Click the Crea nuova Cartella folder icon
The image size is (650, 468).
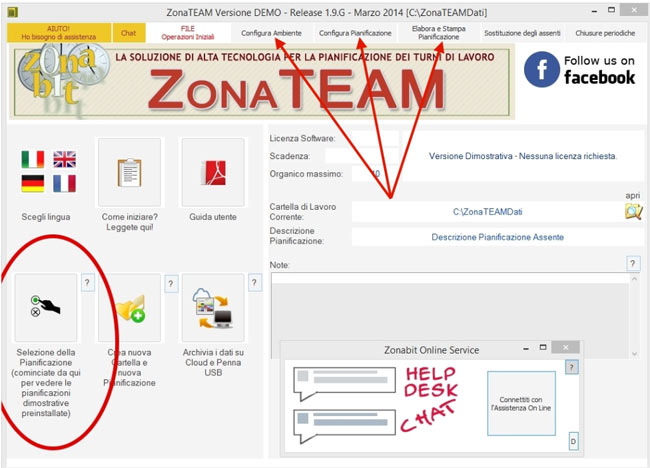tap(130, 307)
